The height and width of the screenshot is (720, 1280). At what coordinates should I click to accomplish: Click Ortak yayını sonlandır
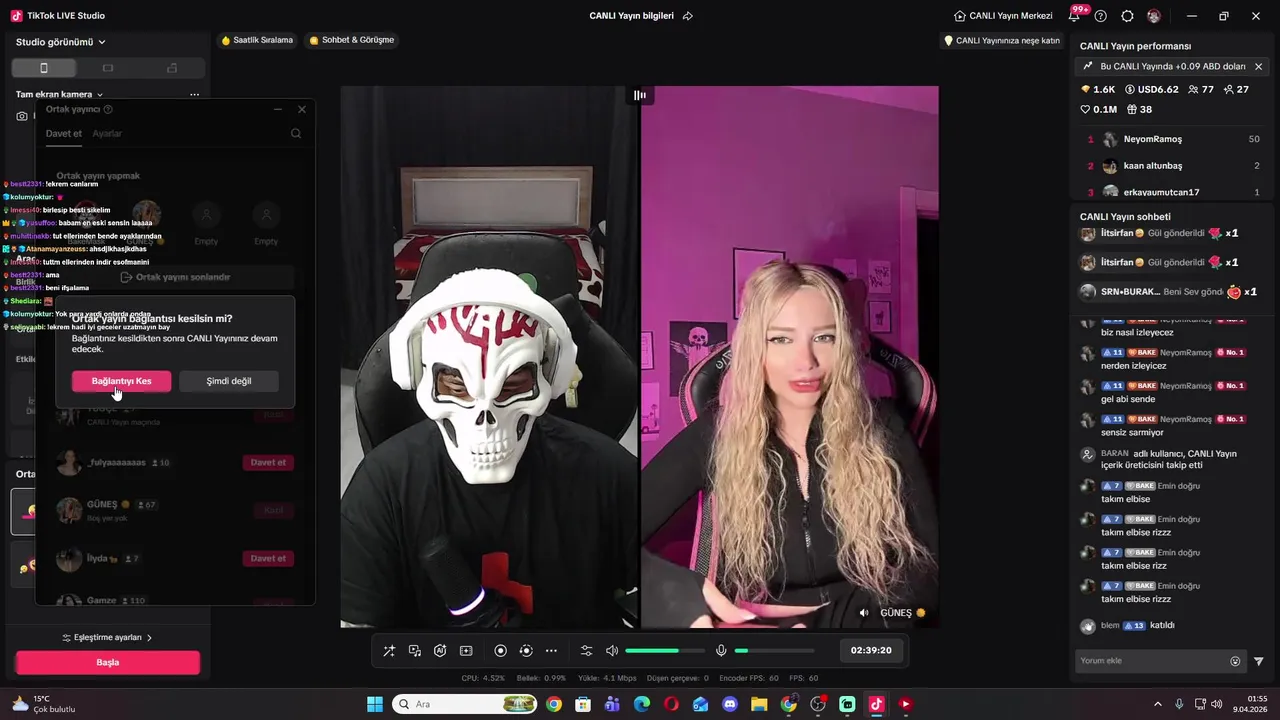tap(176, 277)
